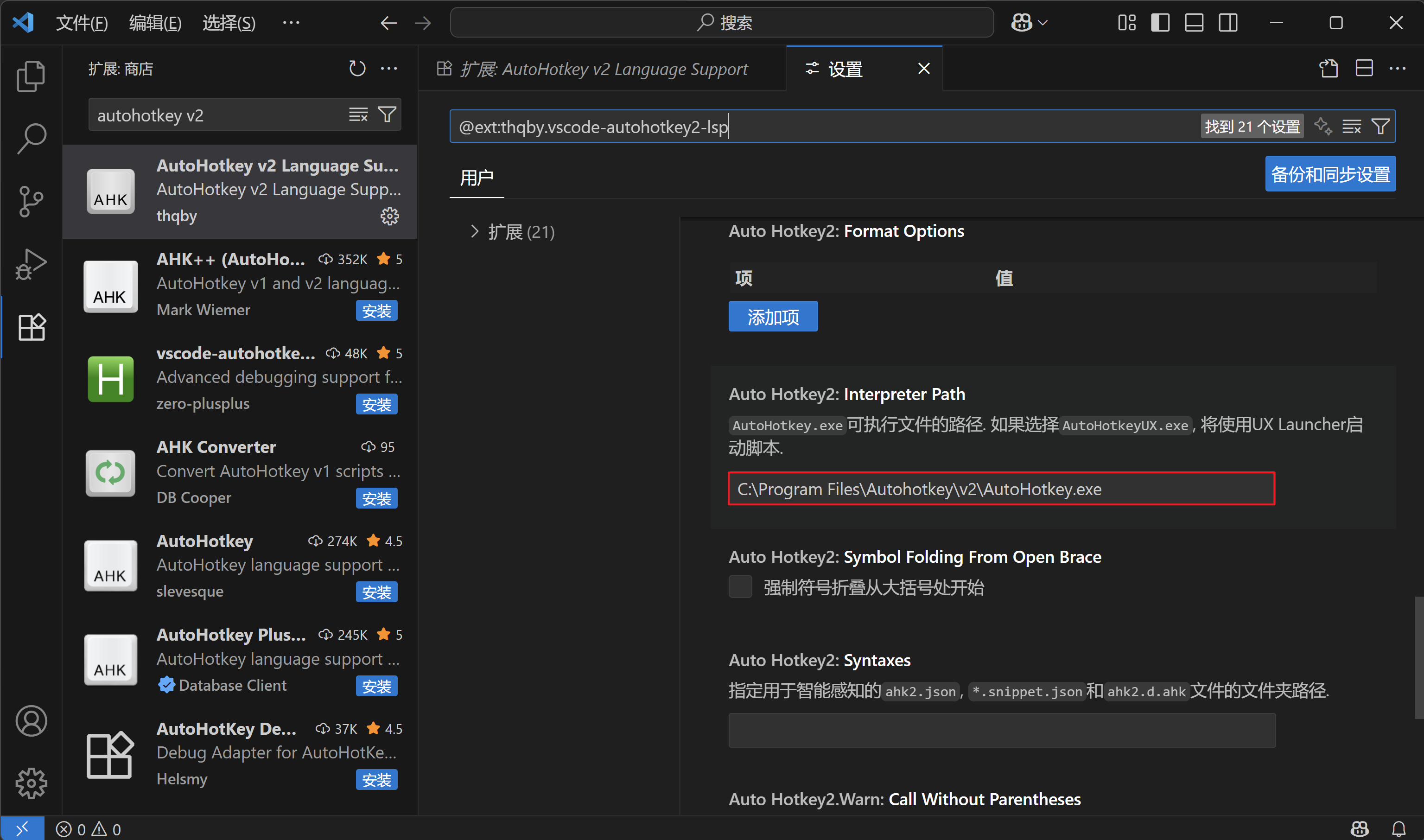Refresh the extensions marketplace list
1424x840 pixels.
tap(357, 69)
